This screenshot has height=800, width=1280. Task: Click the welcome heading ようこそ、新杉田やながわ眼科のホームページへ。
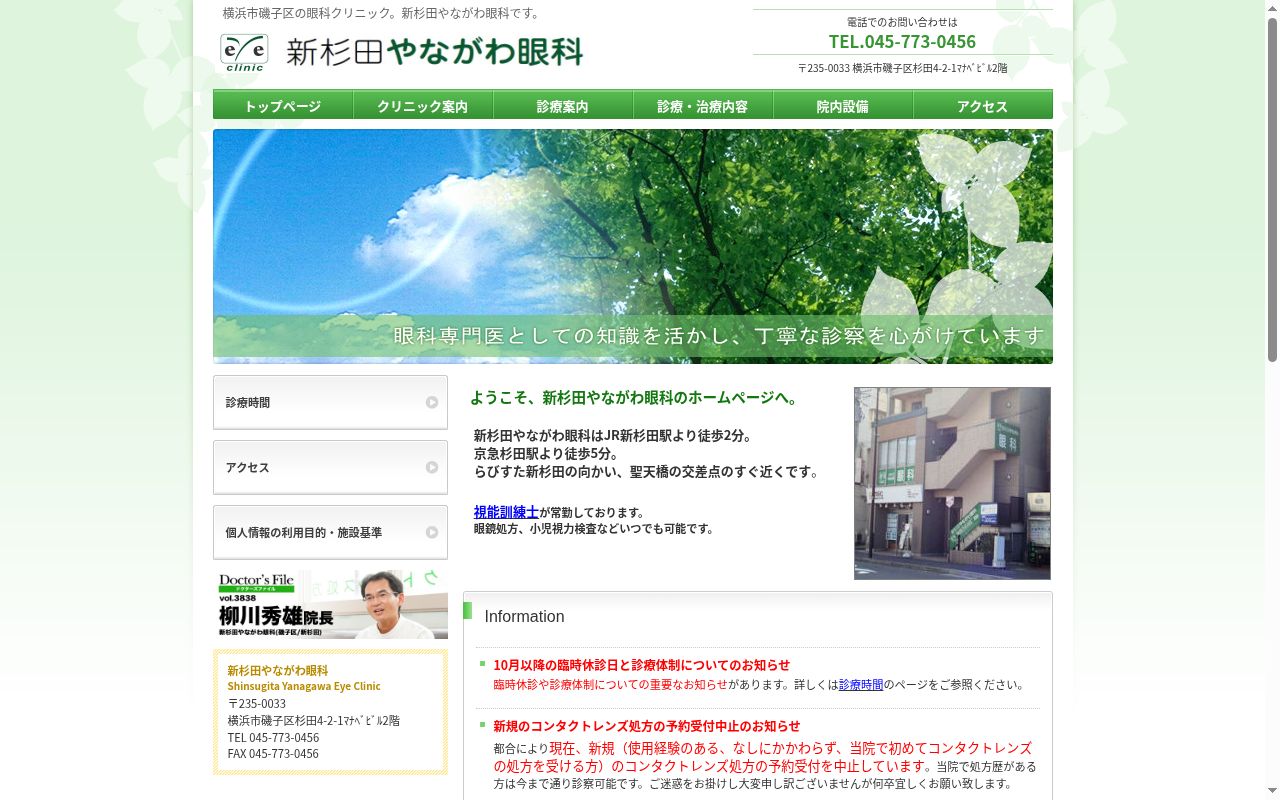point(636,398)
